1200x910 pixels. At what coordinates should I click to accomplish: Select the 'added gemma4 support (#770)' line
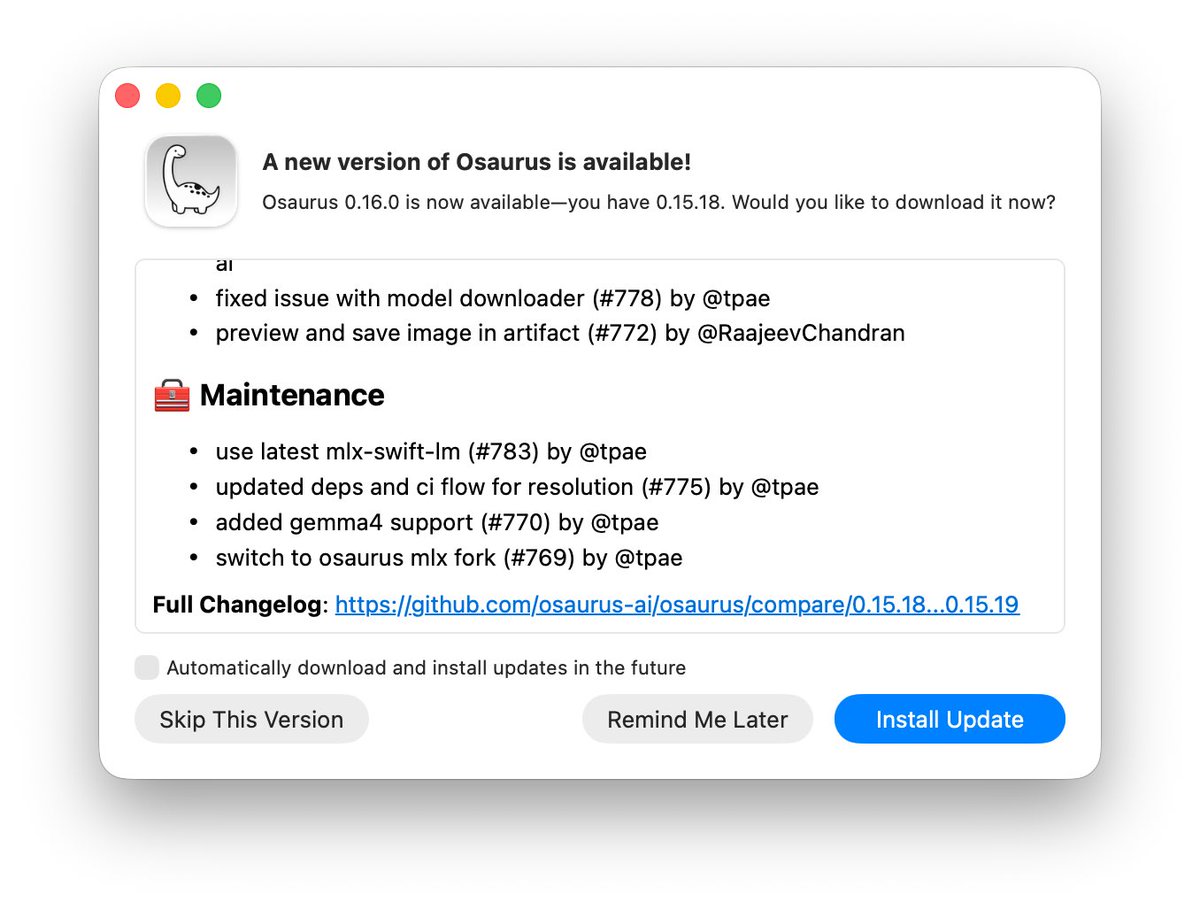pyautogui.click(x=437, y=522)
